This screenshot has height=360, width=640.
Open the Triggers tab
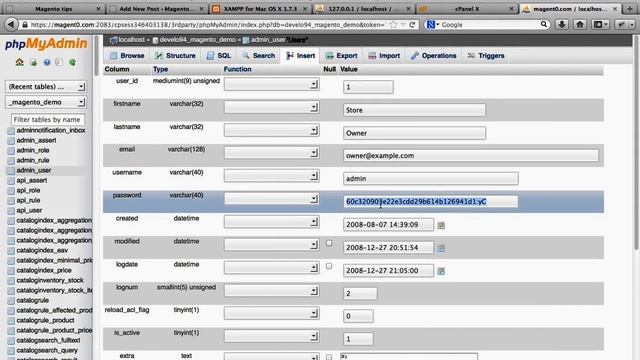[x=486, y=56]
